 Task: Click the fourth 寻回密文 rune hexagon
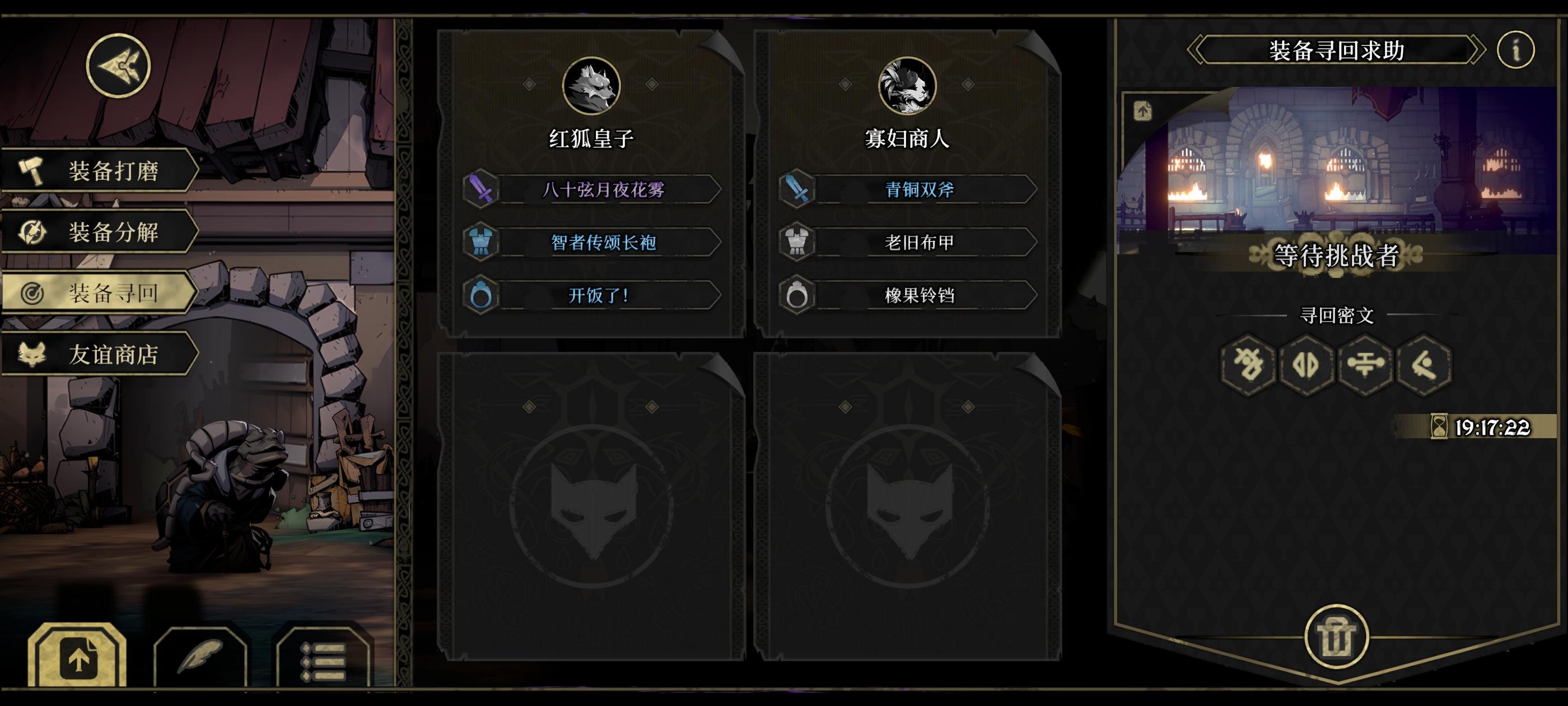1424,365
